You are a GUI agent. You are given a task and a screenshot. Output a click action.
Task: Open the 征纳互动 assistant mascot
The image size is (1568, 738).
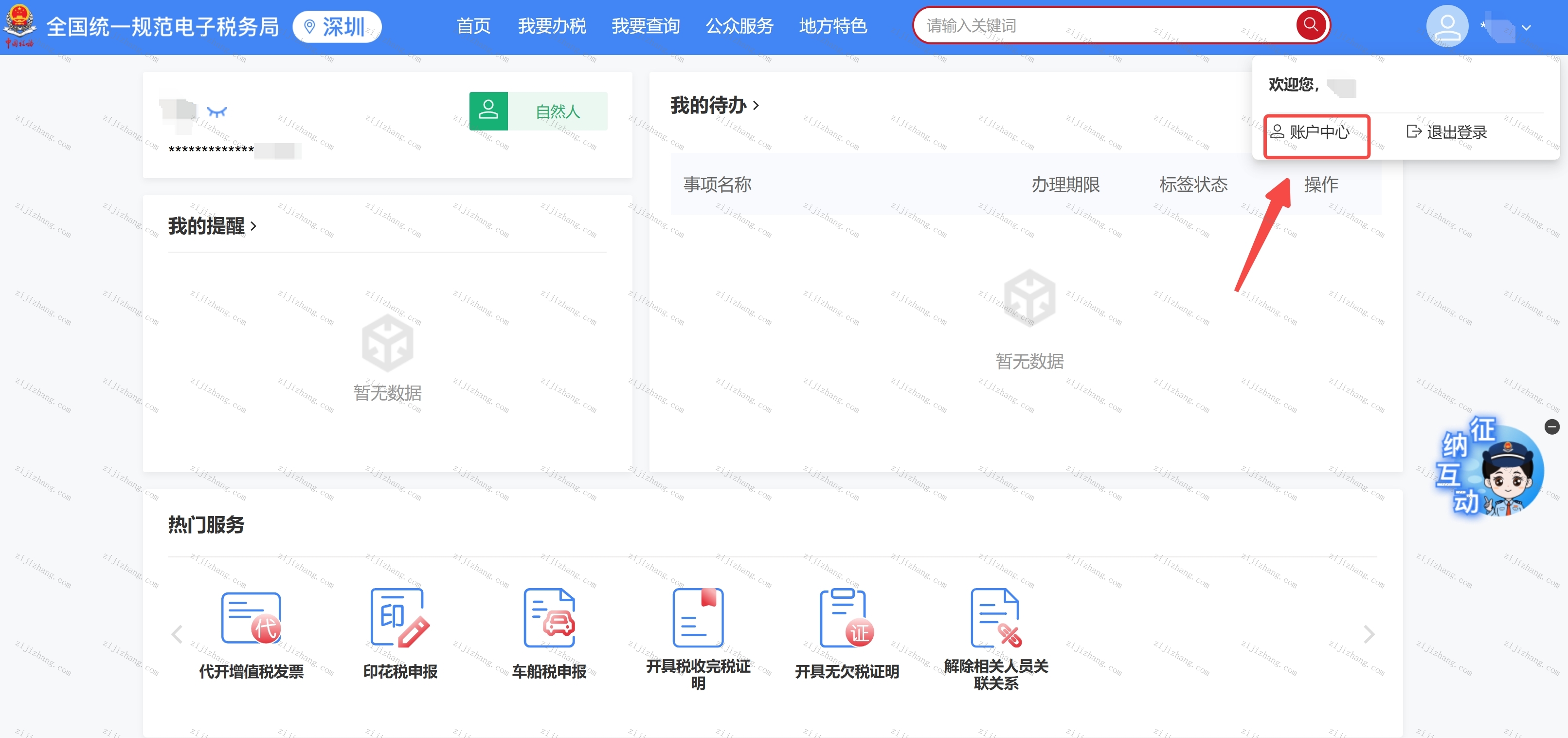1490,468
